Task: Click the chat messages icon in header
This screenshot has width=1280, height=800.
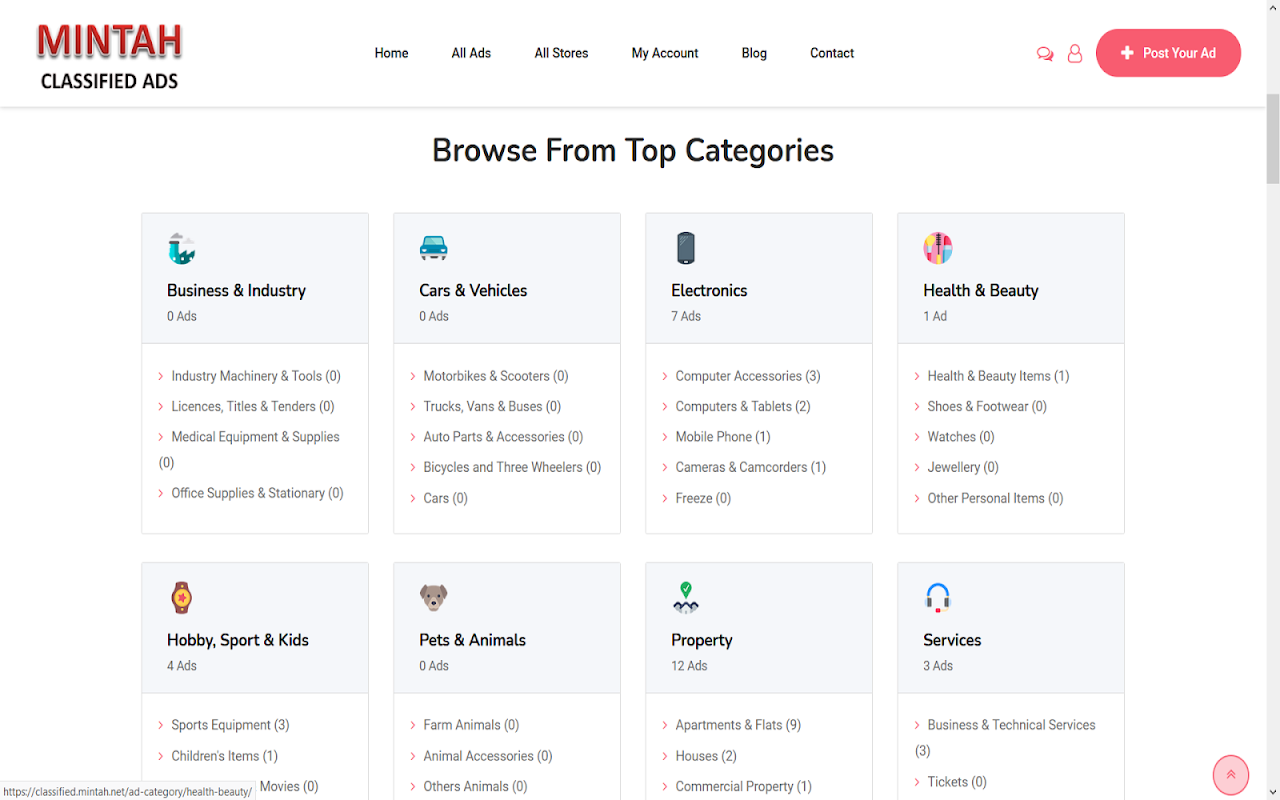Action: point(1045,54)
